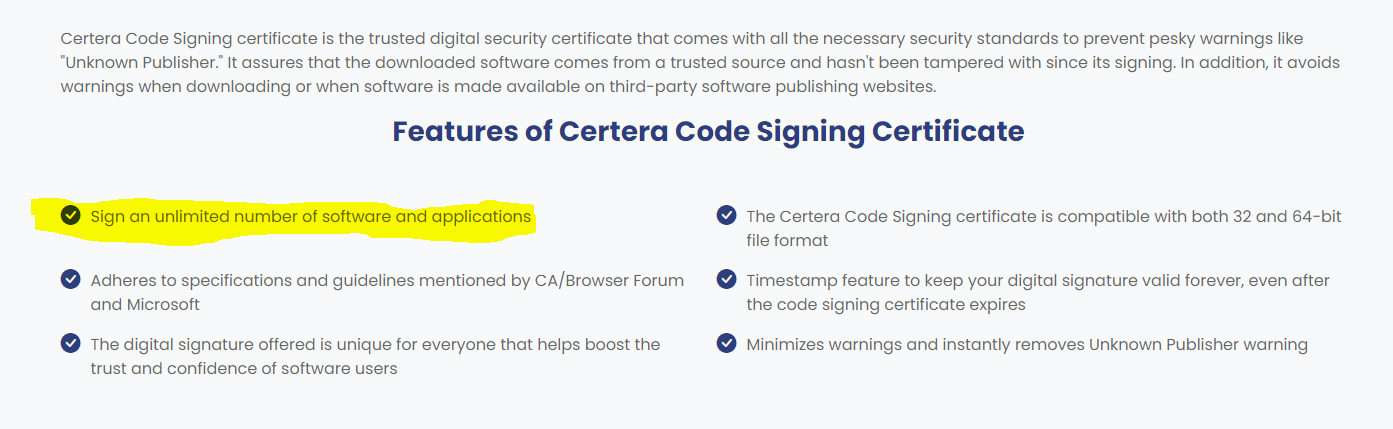Click the yellow-highlighted "Sign an unlimited number" text
The image size is (1393, 429).
point(310,216)
